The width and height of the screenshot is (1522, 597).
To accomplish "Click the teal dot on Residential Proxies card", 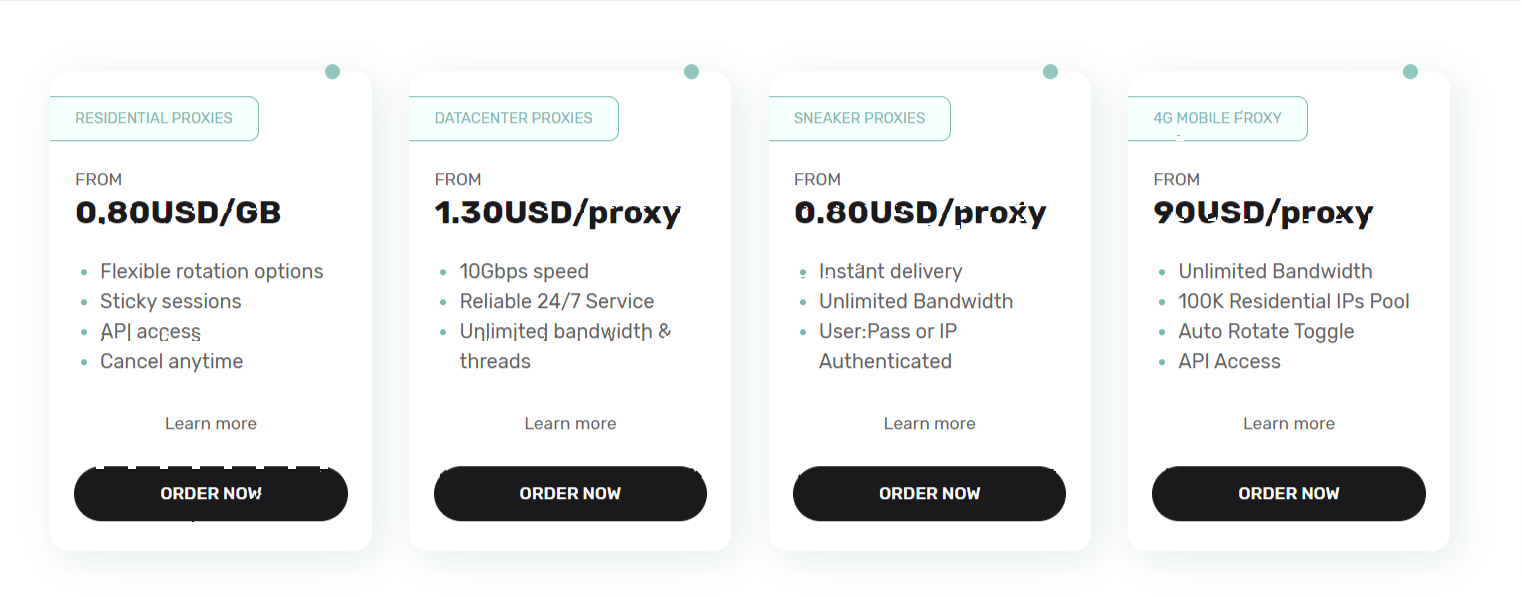I will (333, 72).
